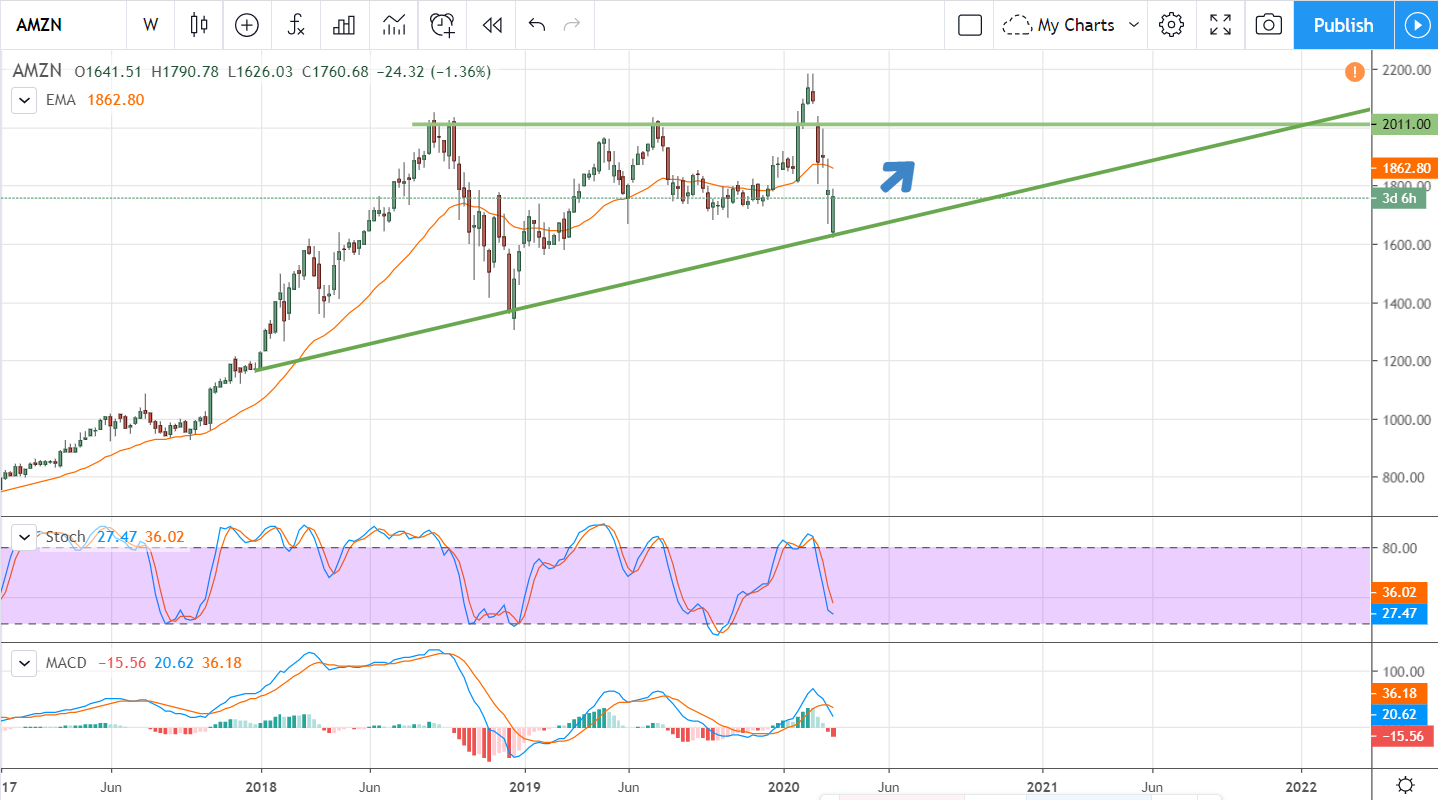The width and height of the screenshot is (1438, 800).
Task: Start bar replay with rewind icon
Action: [491, 25]
